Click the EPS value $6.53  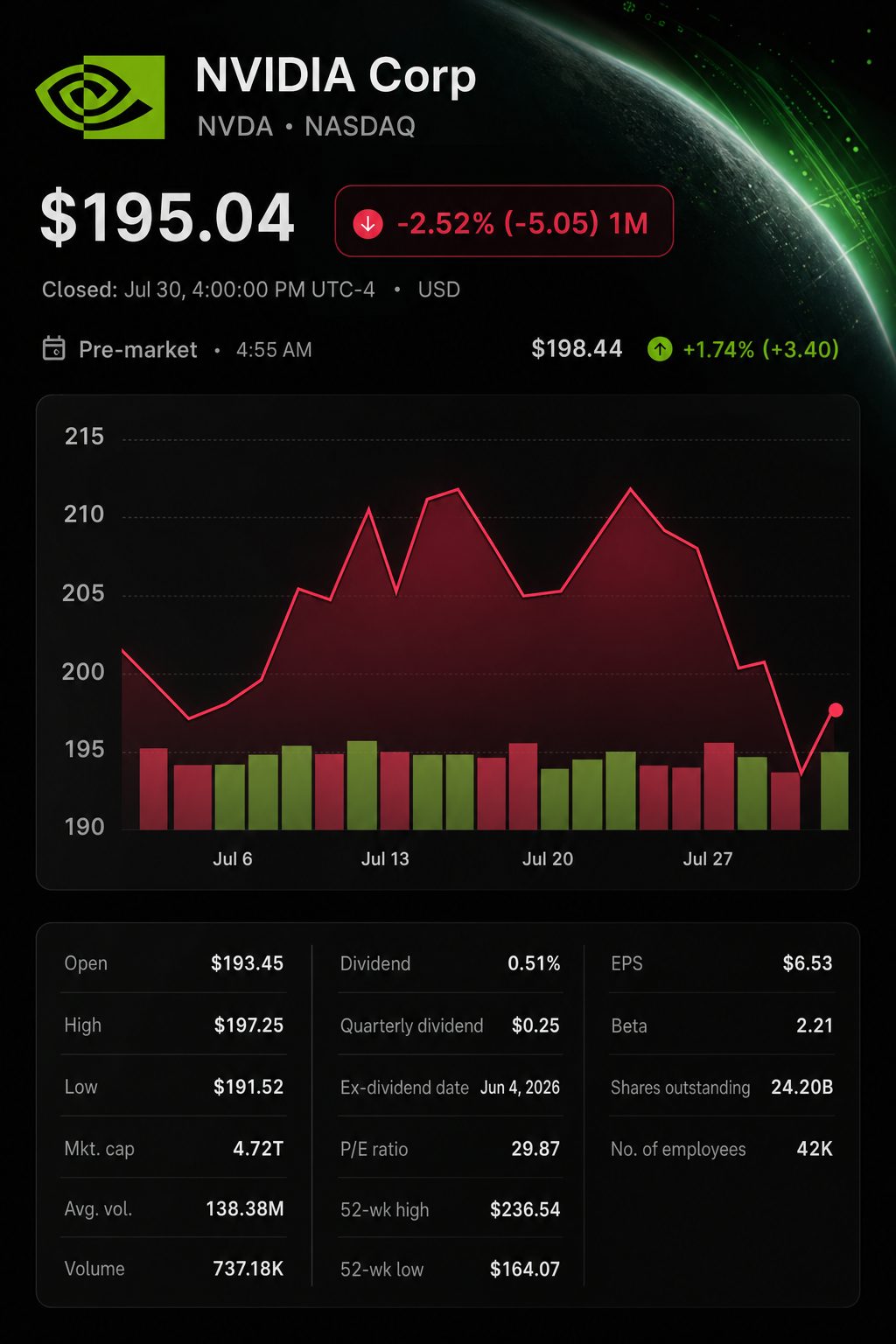[x=808, y=963]
